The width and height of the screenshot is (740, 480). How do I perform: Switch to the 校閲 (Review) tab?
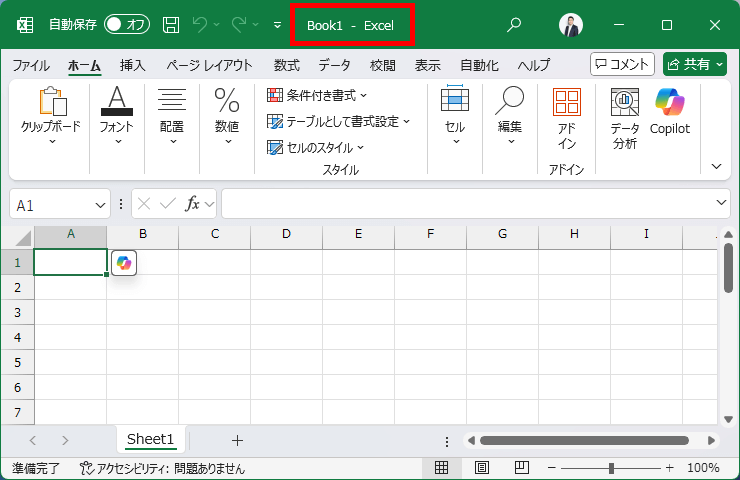click(x=383, y=65)
